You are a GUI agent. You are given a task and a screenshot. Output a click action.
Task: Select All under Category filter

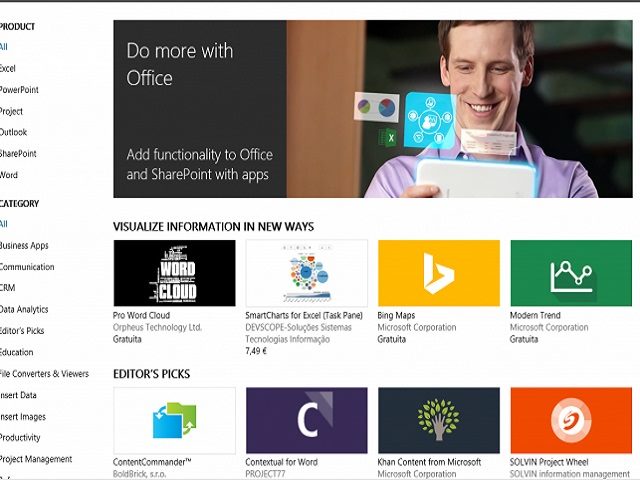coord(4,224)
